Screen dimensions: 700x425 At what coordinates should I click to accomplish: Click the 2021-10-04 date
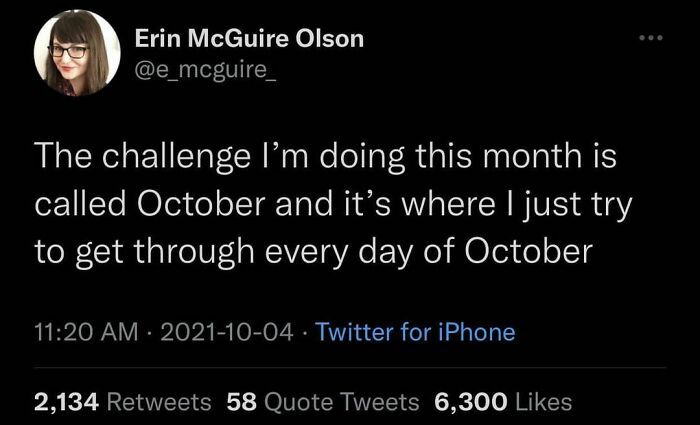226,331
